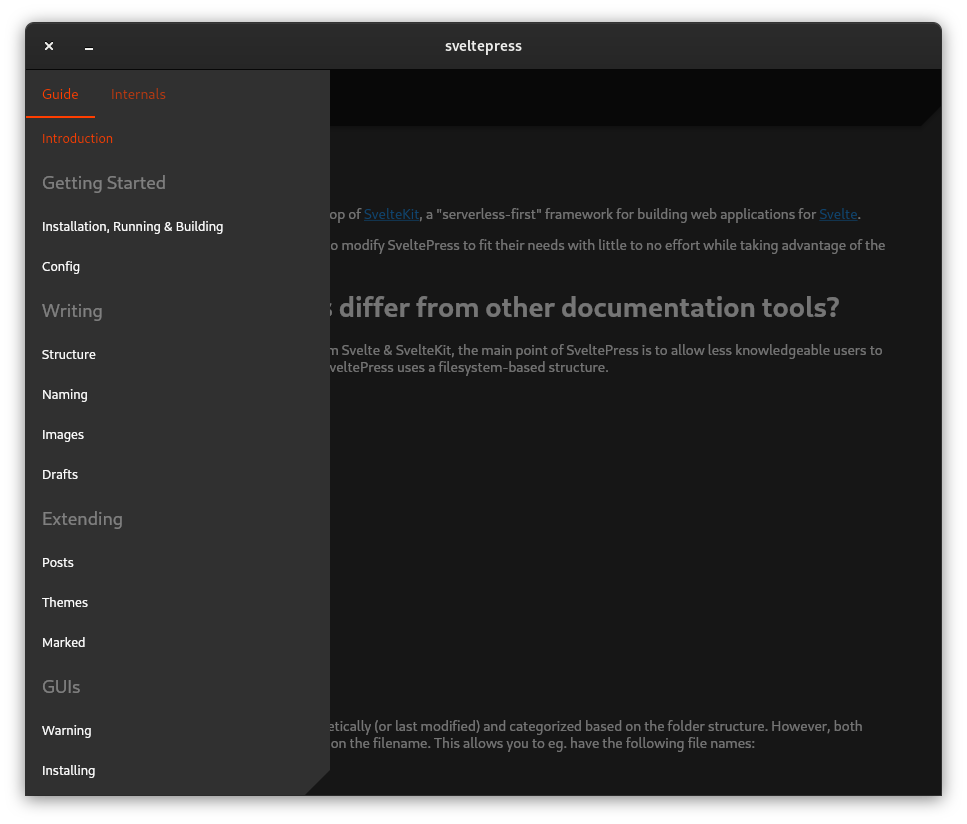Open Installation, Running & Building page

133,227
